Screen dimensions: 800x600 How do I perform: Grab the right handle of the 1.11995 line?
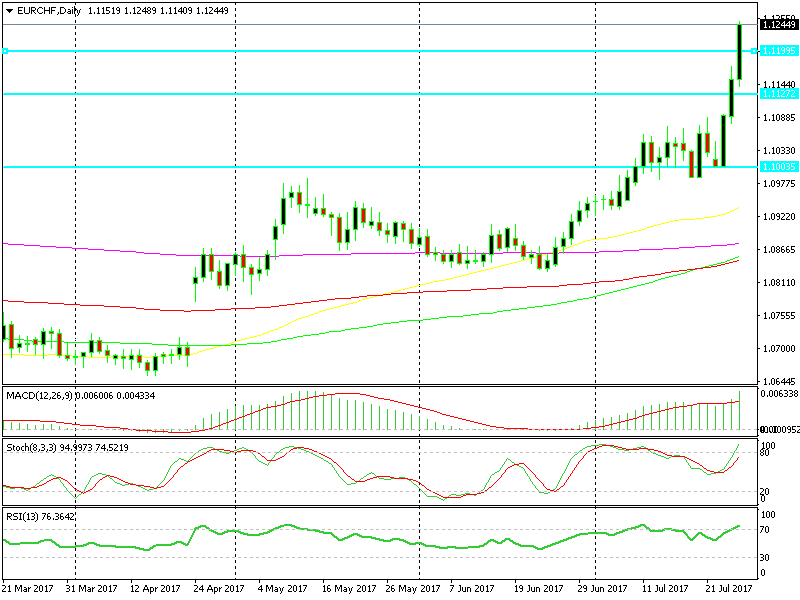[754, 51]
